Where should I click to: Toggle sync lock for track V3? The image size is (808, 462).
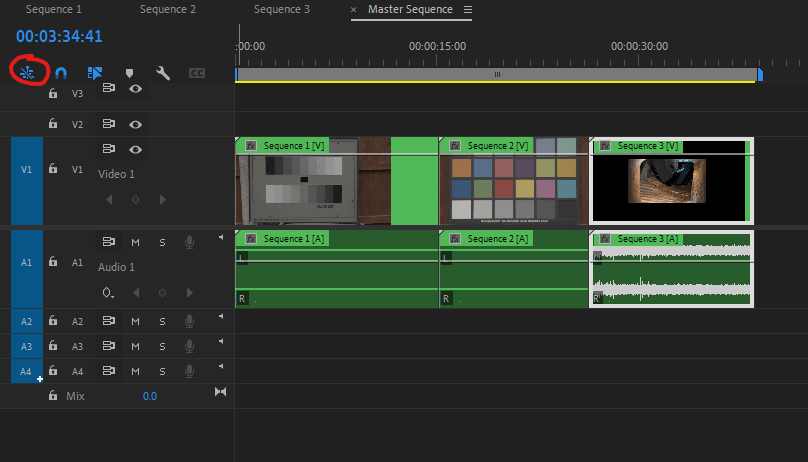pos(108,88)
